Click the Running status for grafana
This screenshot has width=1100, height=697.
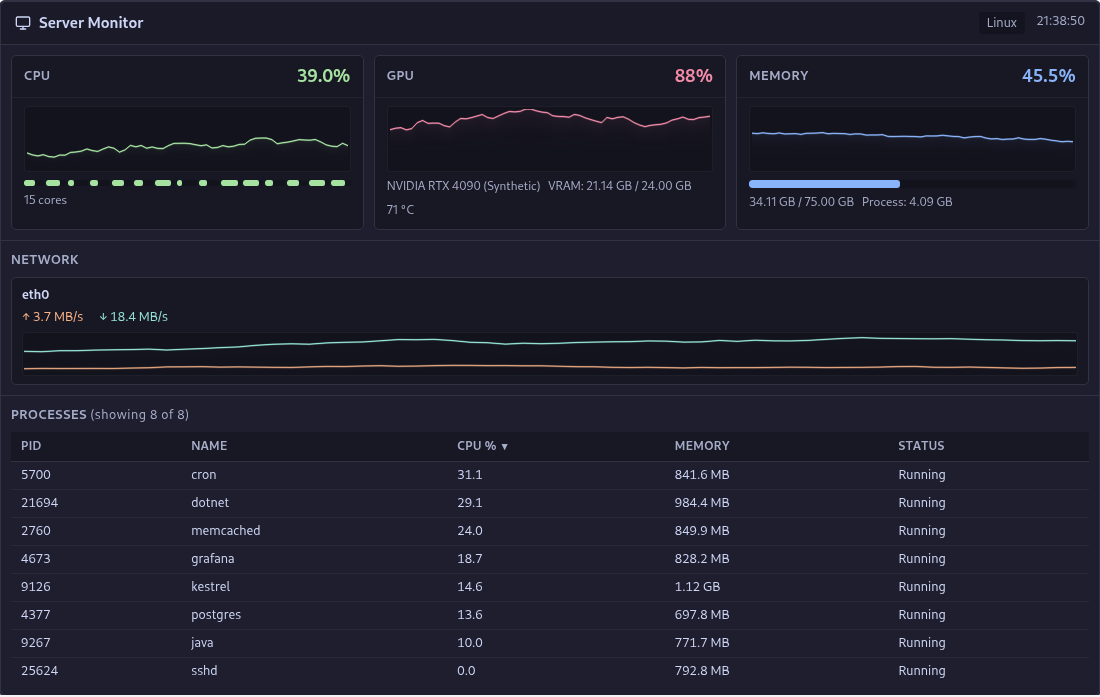coord(922,559)
